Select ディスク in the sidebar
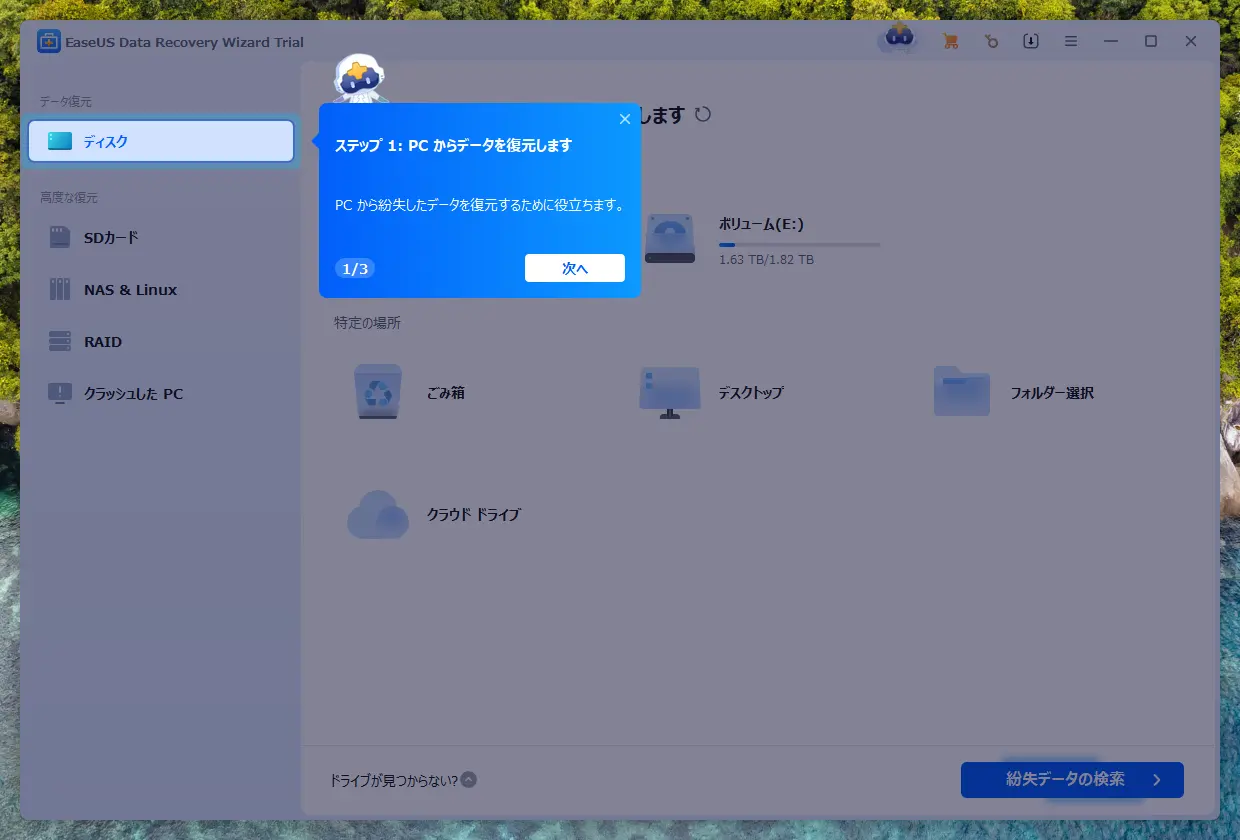Screen dimensions: 1240x840 tap(161, 141)
